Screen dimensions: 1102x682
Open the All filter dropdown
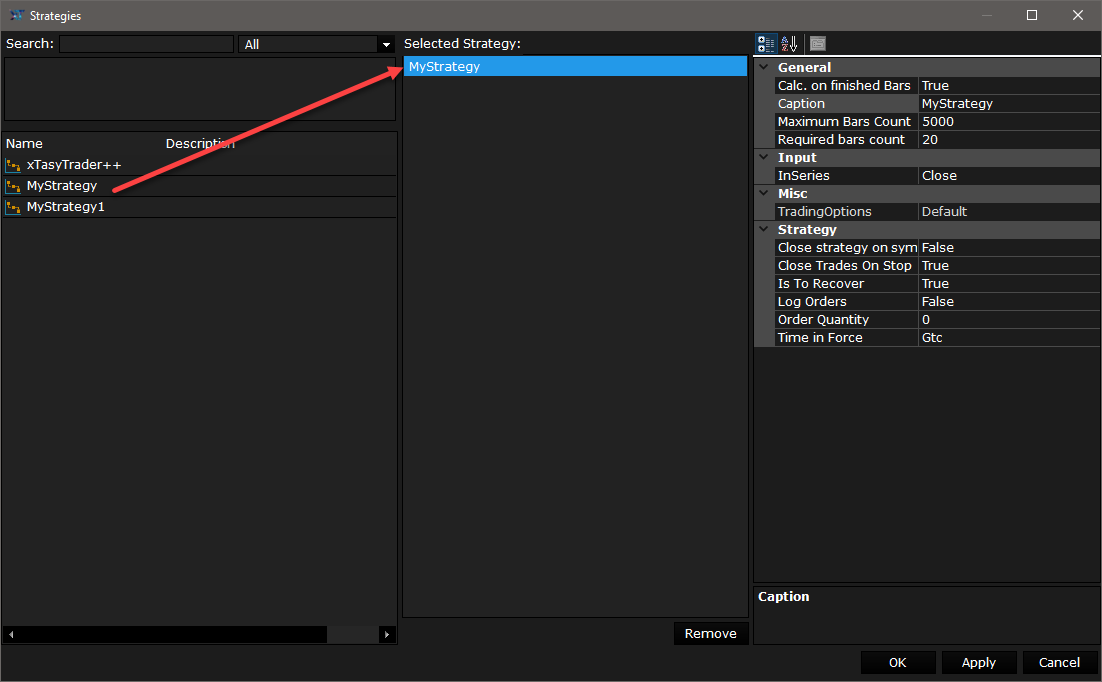(386, 44)
